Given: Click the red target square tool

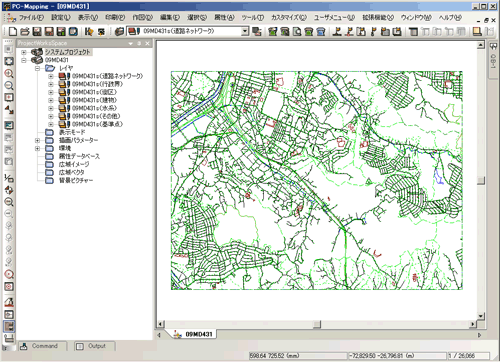Looking at the screenshot, I should click(9, 287).
